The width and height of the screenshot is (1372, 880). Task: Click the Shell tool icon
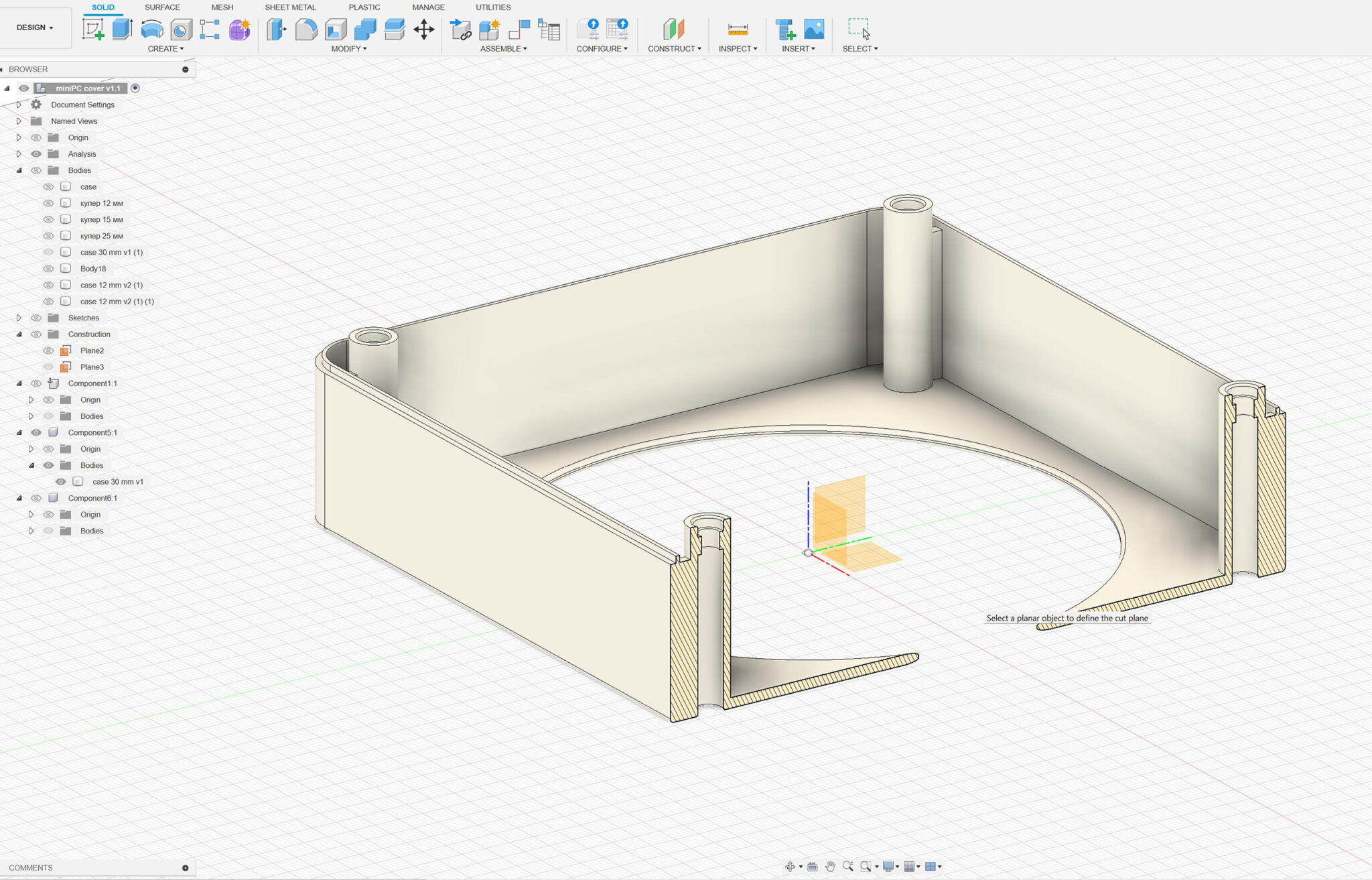336,29
